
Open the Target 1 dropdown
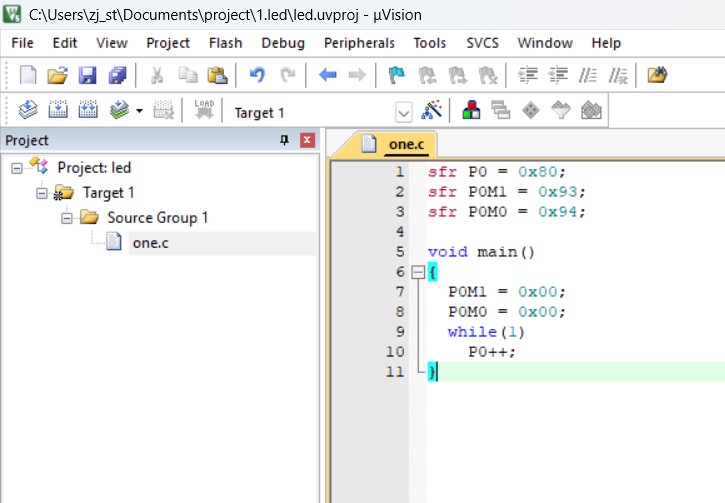(x=404, y=112)
